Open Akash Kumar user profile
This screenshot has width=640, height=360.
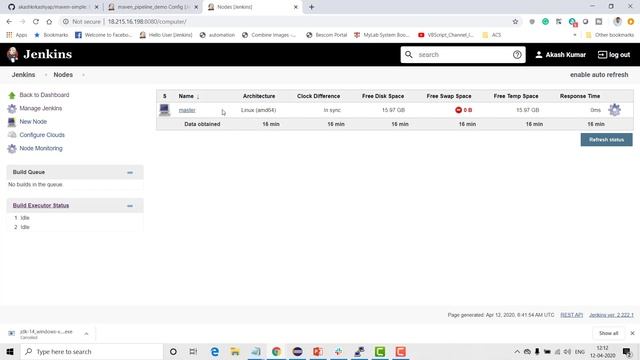point(560,55)
